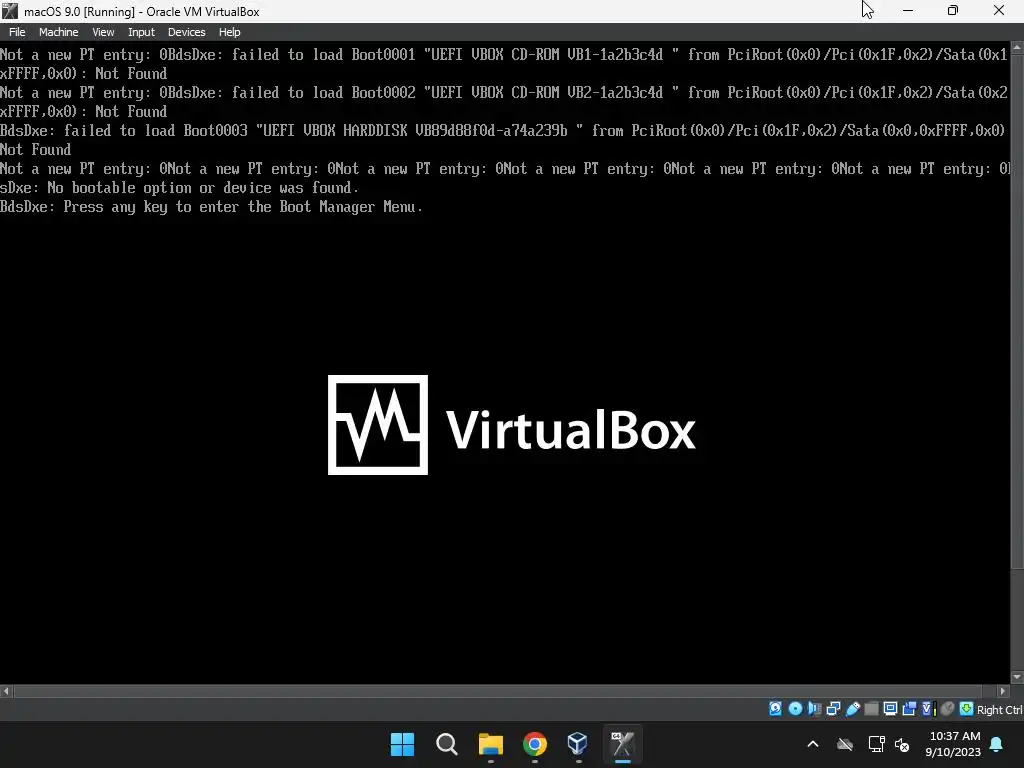Click the hard disk activity indicator icon
Image resolution: width=1024 pixels, height=768 pixels.
[x=775, y=709]
